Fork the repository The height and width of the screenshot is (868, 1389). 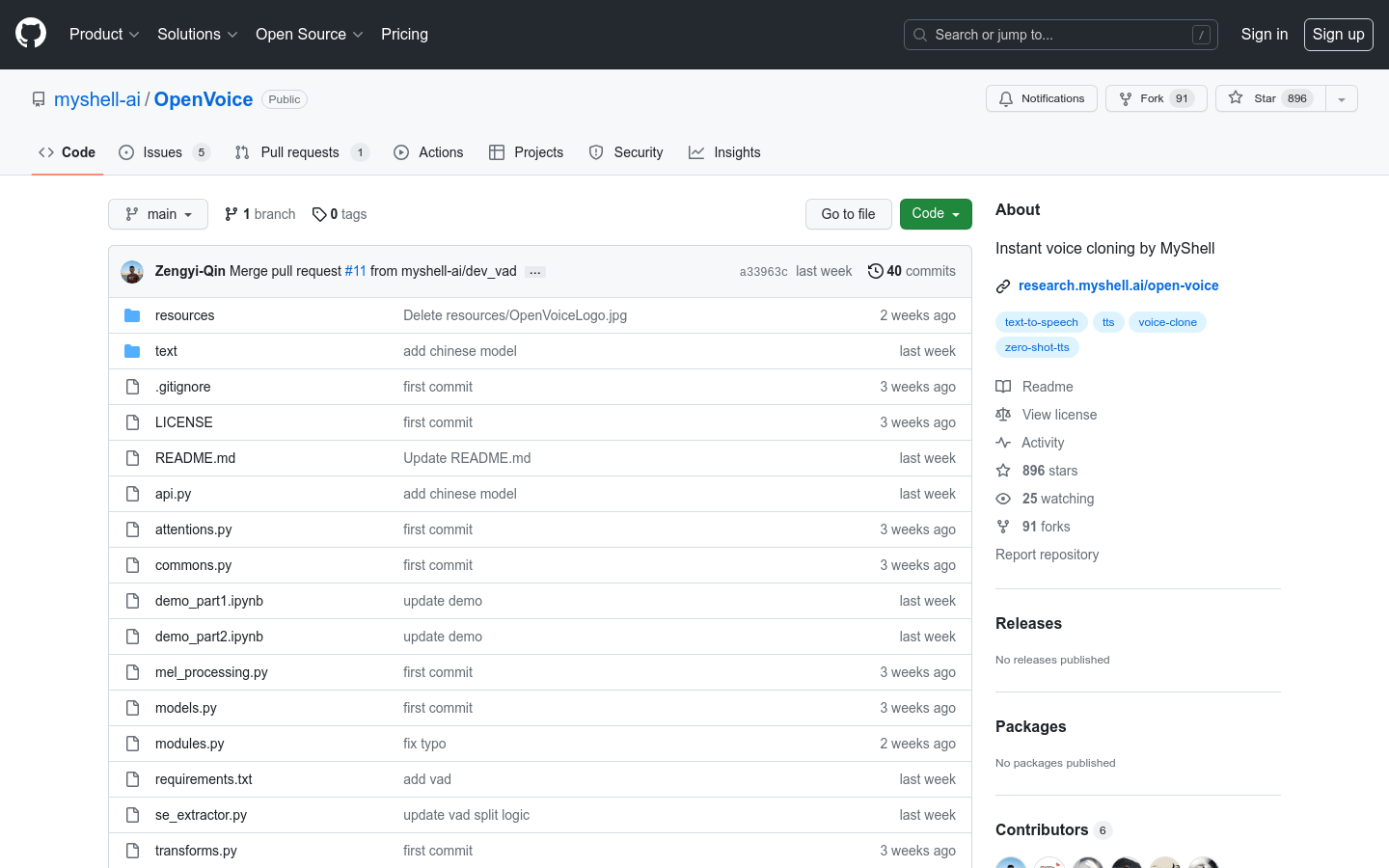(x=1156, y=98)
